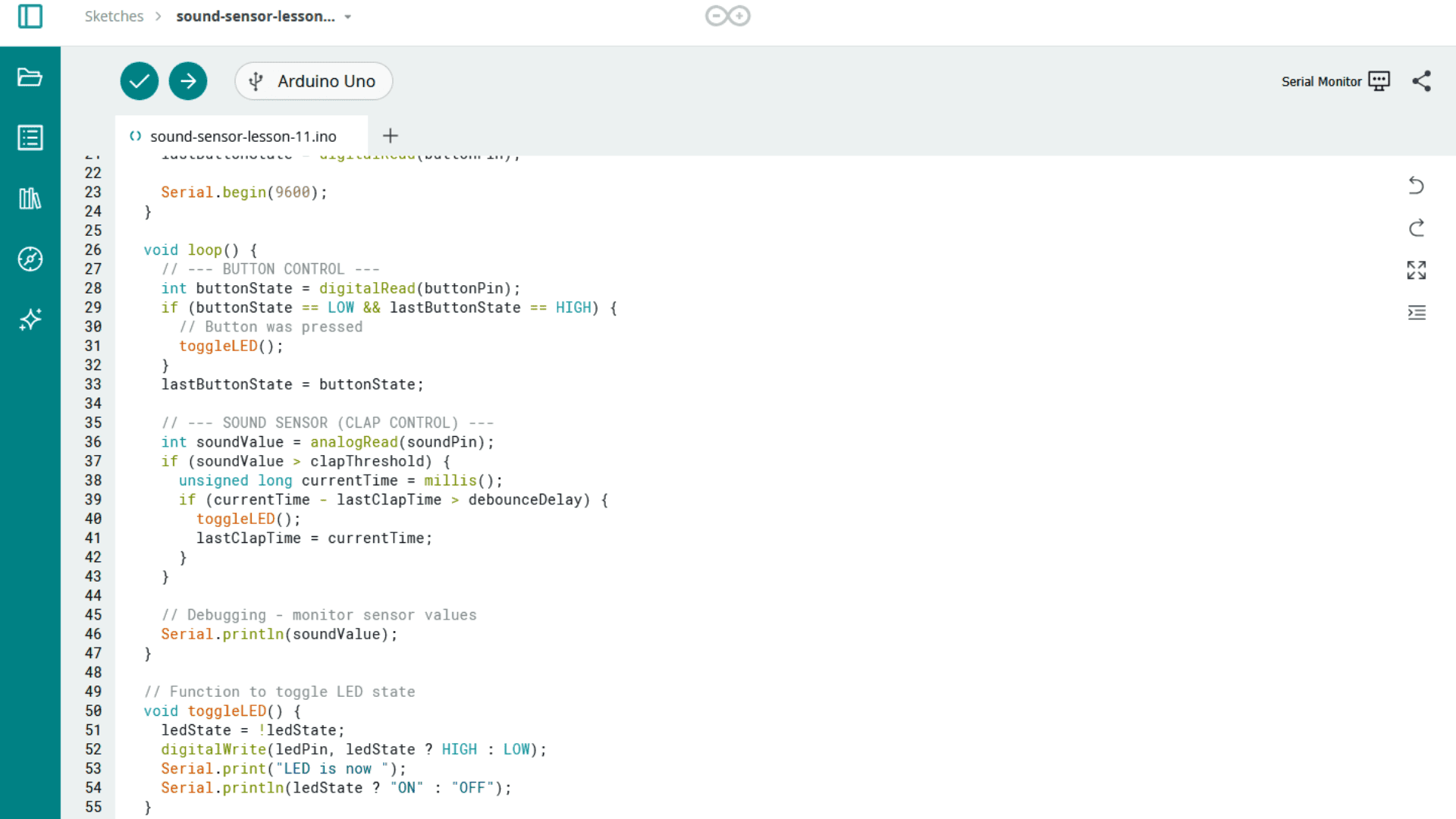Undo the last edit

click(x=1417, y=186)
